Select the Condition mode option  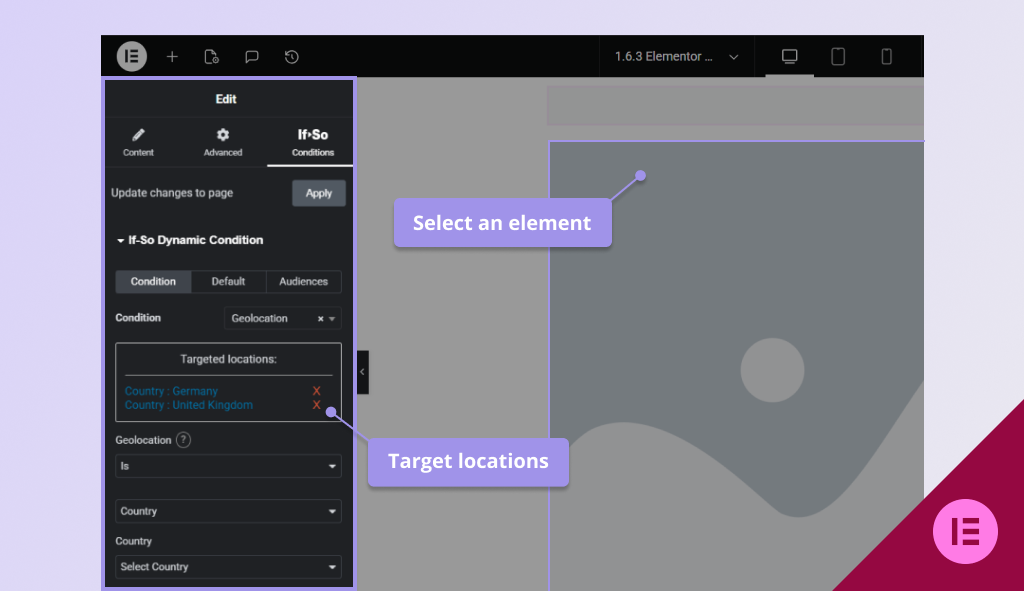click(152, 281)
